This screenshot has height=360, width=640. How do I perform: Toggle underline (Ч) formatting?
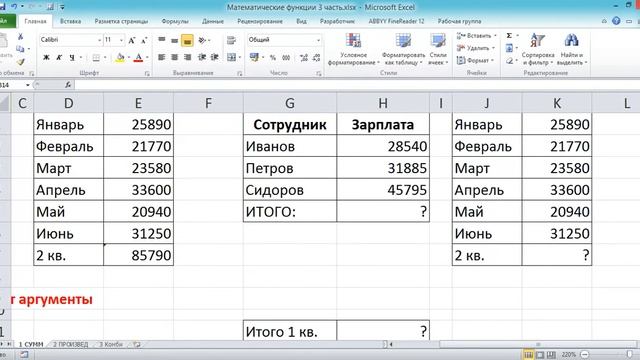(72, 58)
